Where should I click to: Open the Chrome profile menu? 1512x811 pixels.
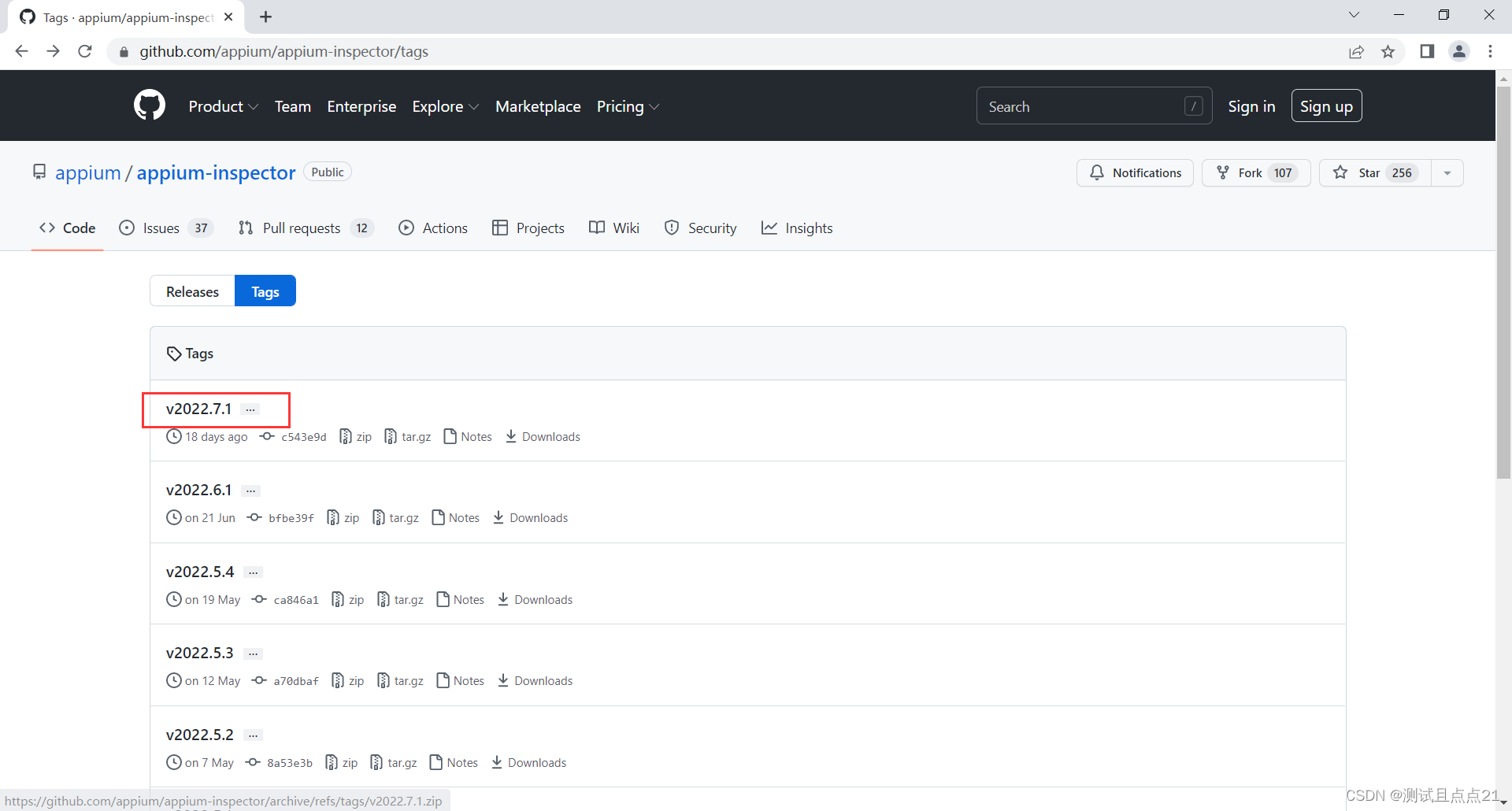point(1459,51)
